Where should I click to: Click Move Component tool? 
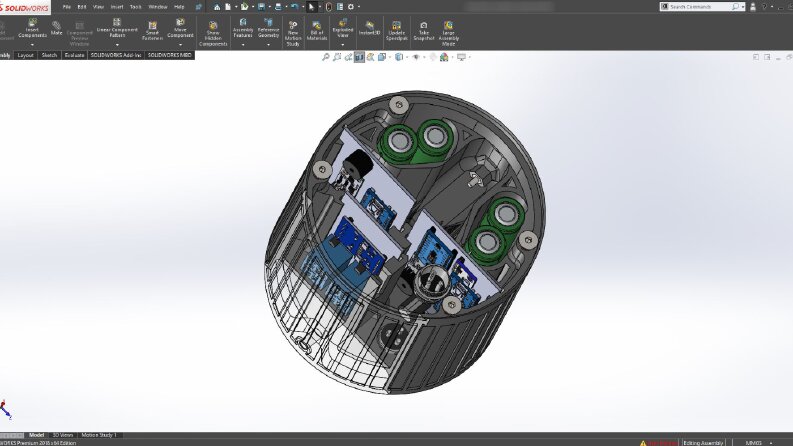181,28
